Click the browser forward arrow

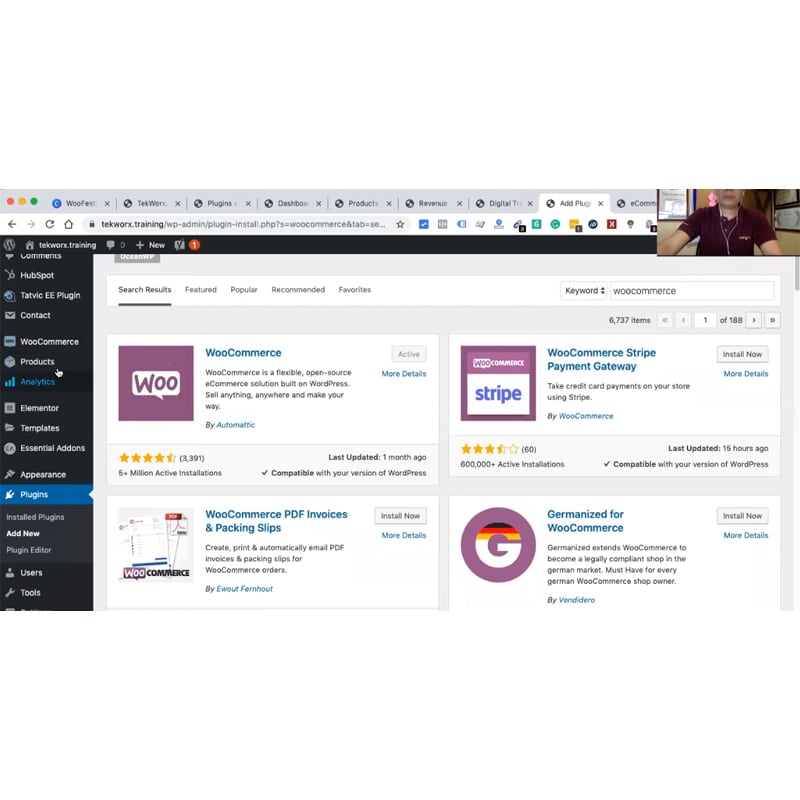pos(31,224)
